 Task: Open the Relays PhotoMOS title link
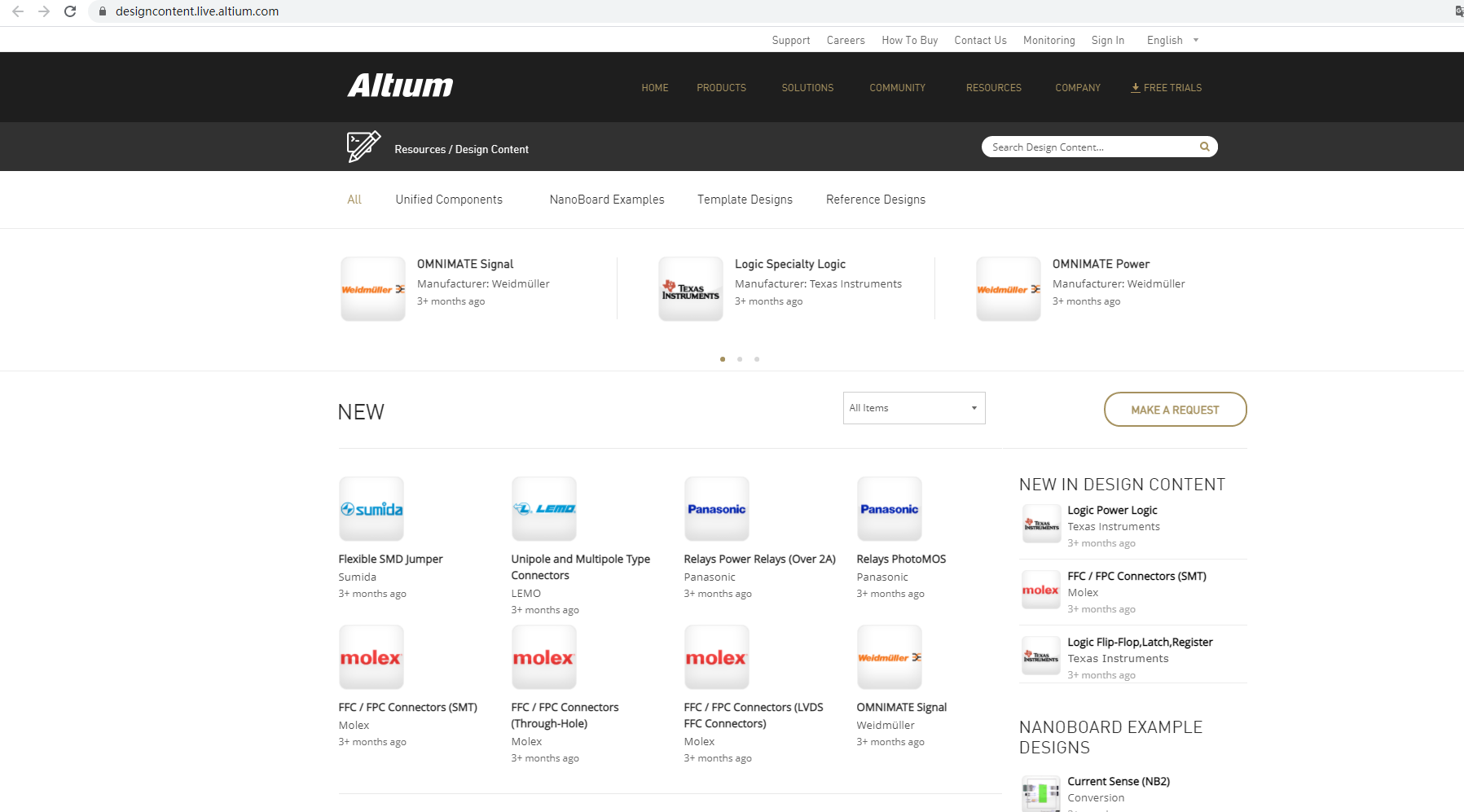point(901,559)
